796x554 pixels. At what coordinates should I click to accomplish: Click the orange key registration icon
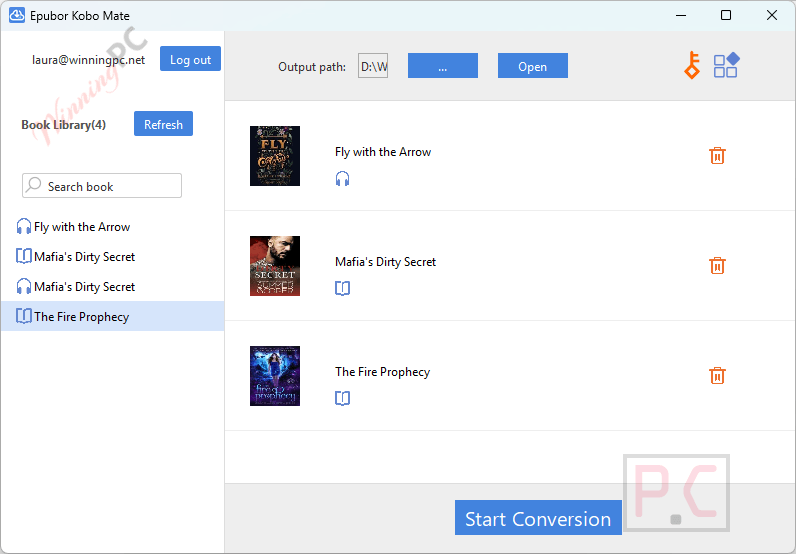click(x=692, y=66)
